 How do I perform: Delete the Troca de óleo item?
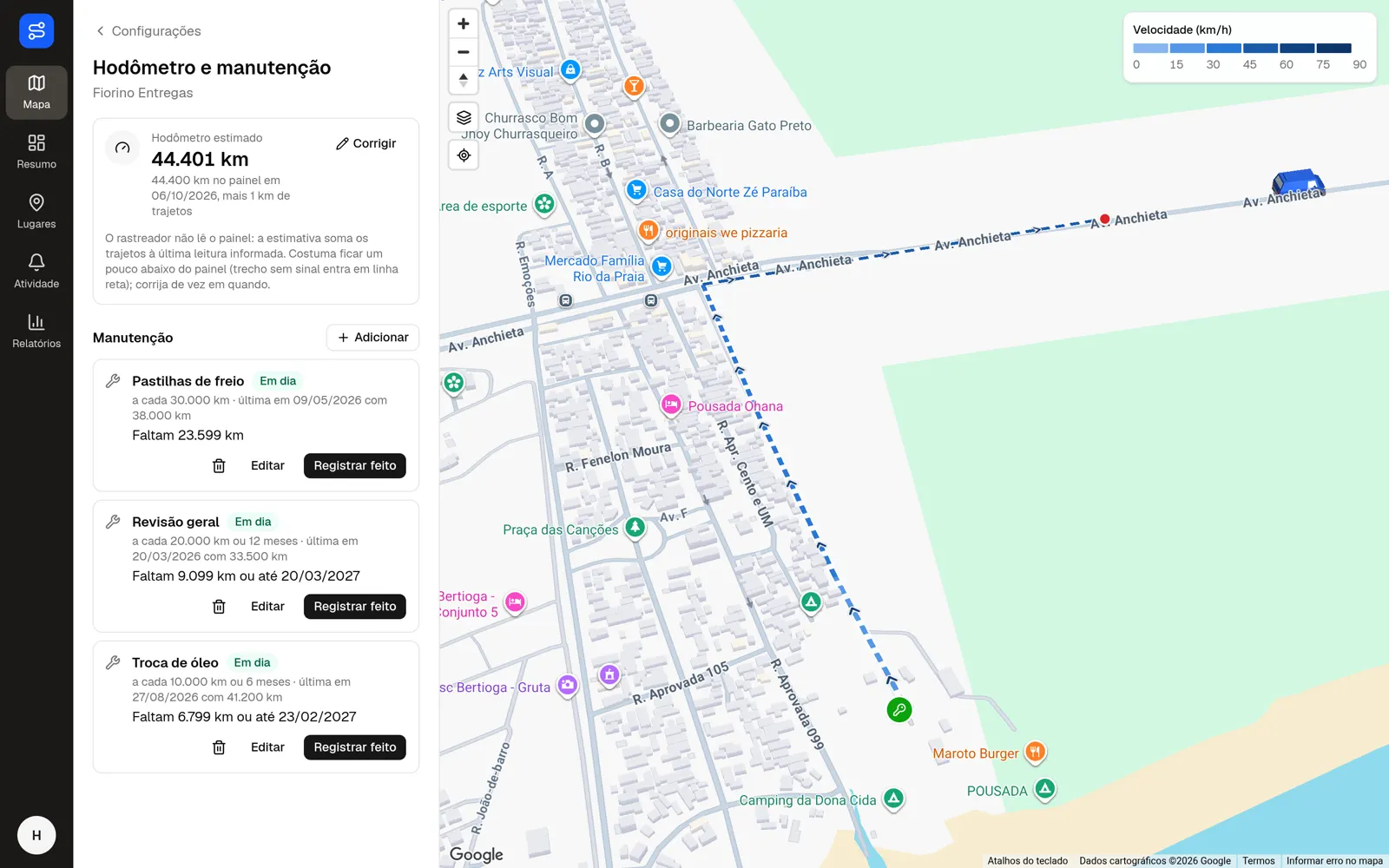(x=219, y=747)
